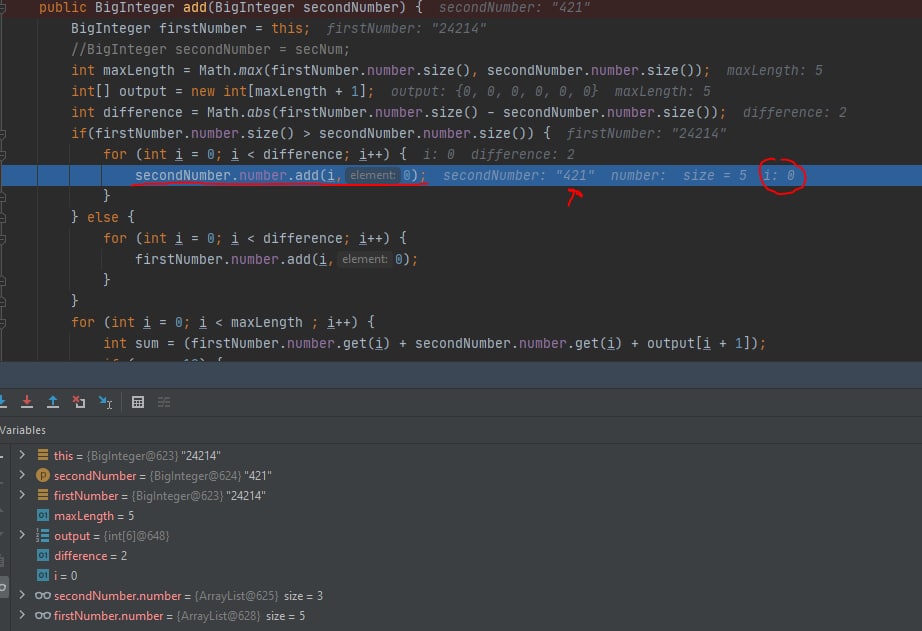The width and height of the screenshot is (922, 631).
Task: Click the 'element:' hint in firstNumber.number.add line
Action: 365,259
